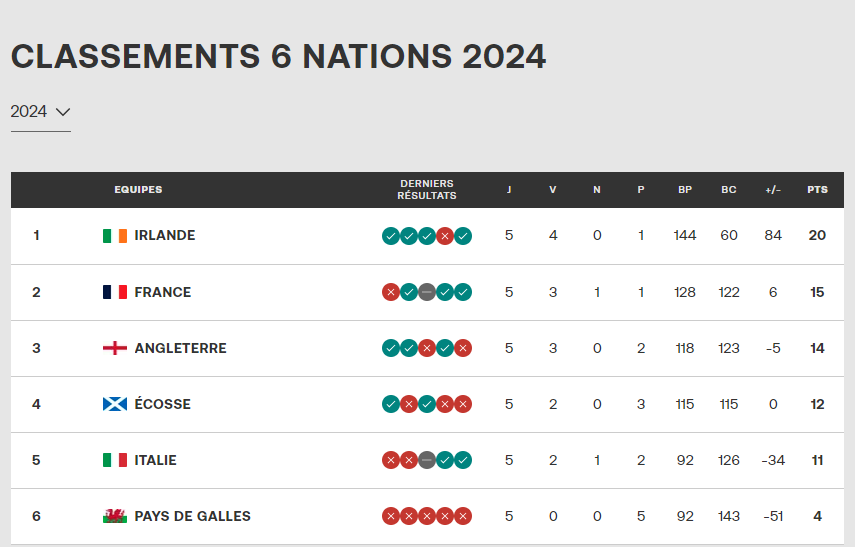Screen dimensions: 855x547
Task: Click France's grey draw result icon
Action: [427, 292]
